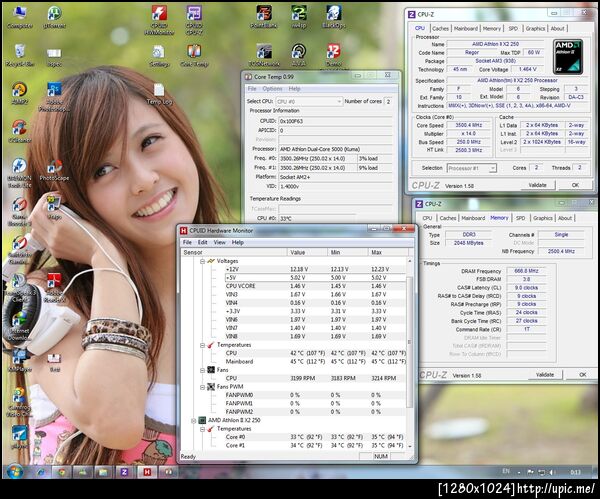Click CPUID field 0x100F63 in Core Temp
The height and width of the screenshot is (499, 600).
[x=335, y=121]
